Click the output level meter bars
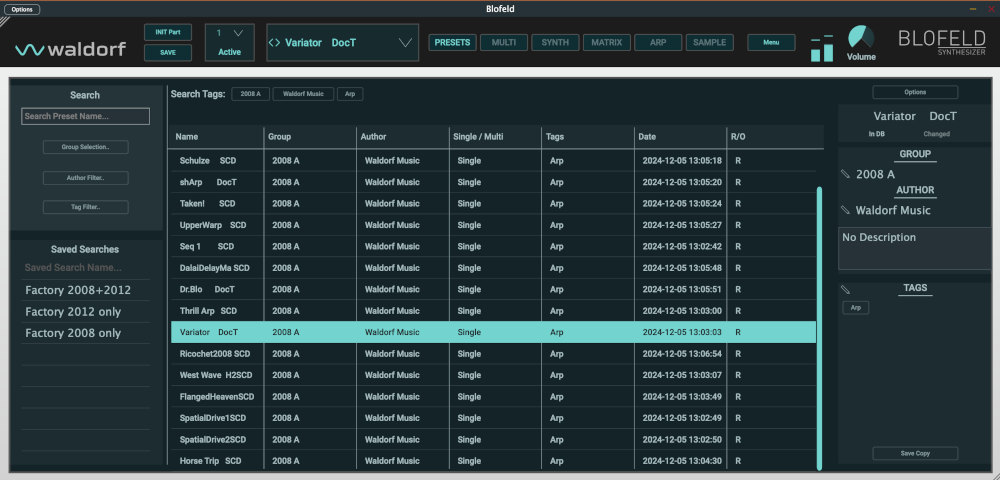Viewport: 1000px width, 480px height. click(821, 48)
